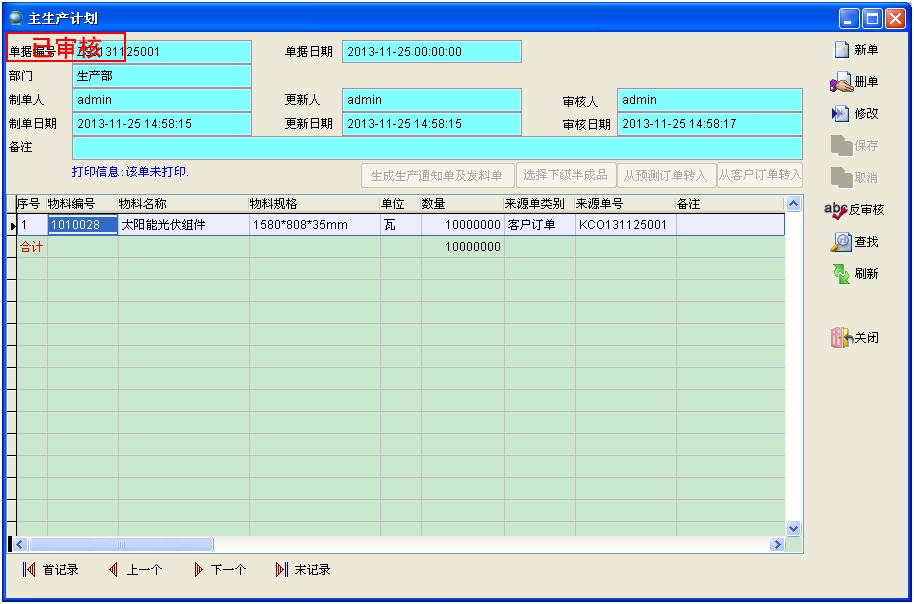Click the 关闭 (close) door icon
The width and height of the screenshot is (914, 604).
[841, 338]
